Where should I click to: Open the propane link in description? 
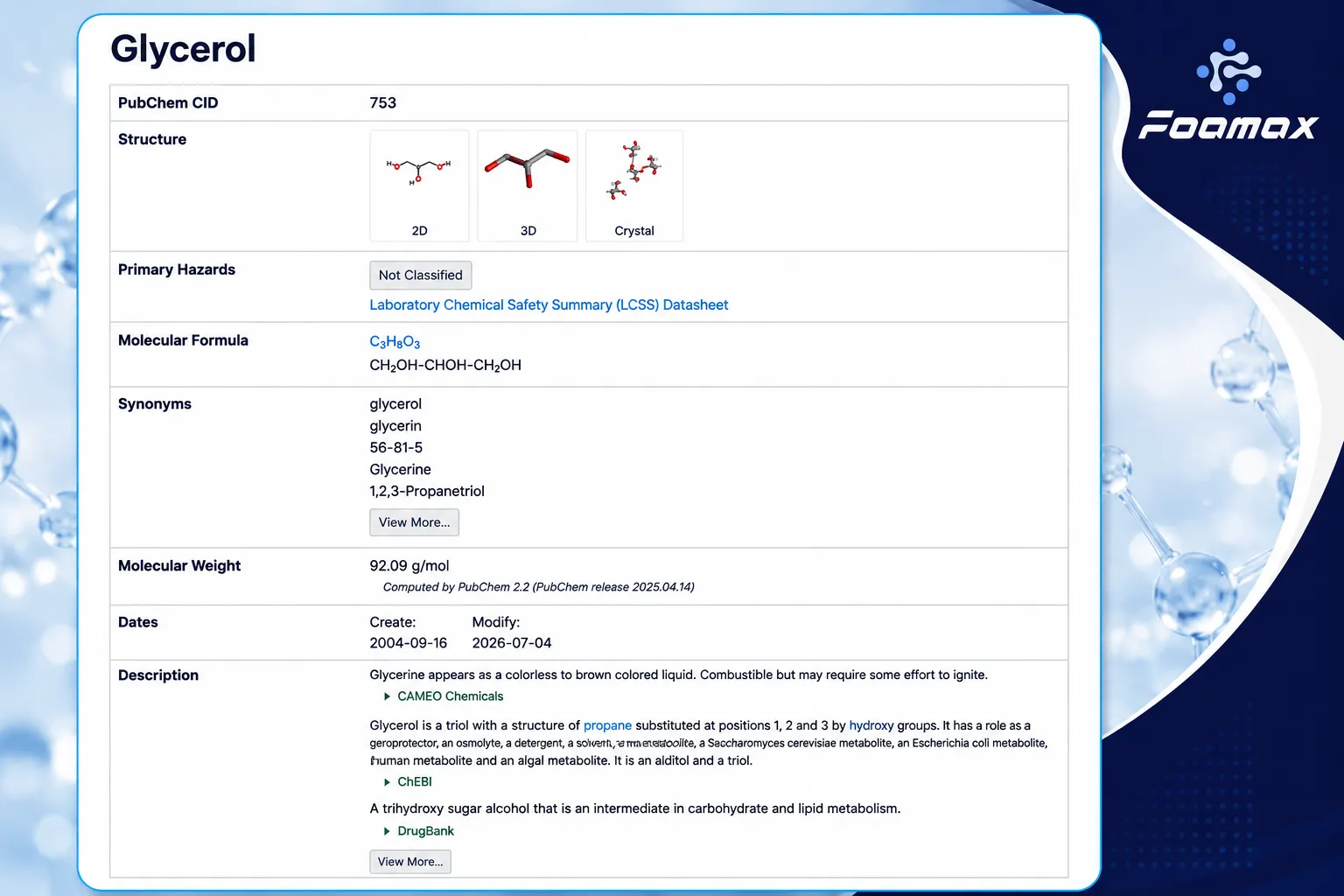click(x=607, y=725)
